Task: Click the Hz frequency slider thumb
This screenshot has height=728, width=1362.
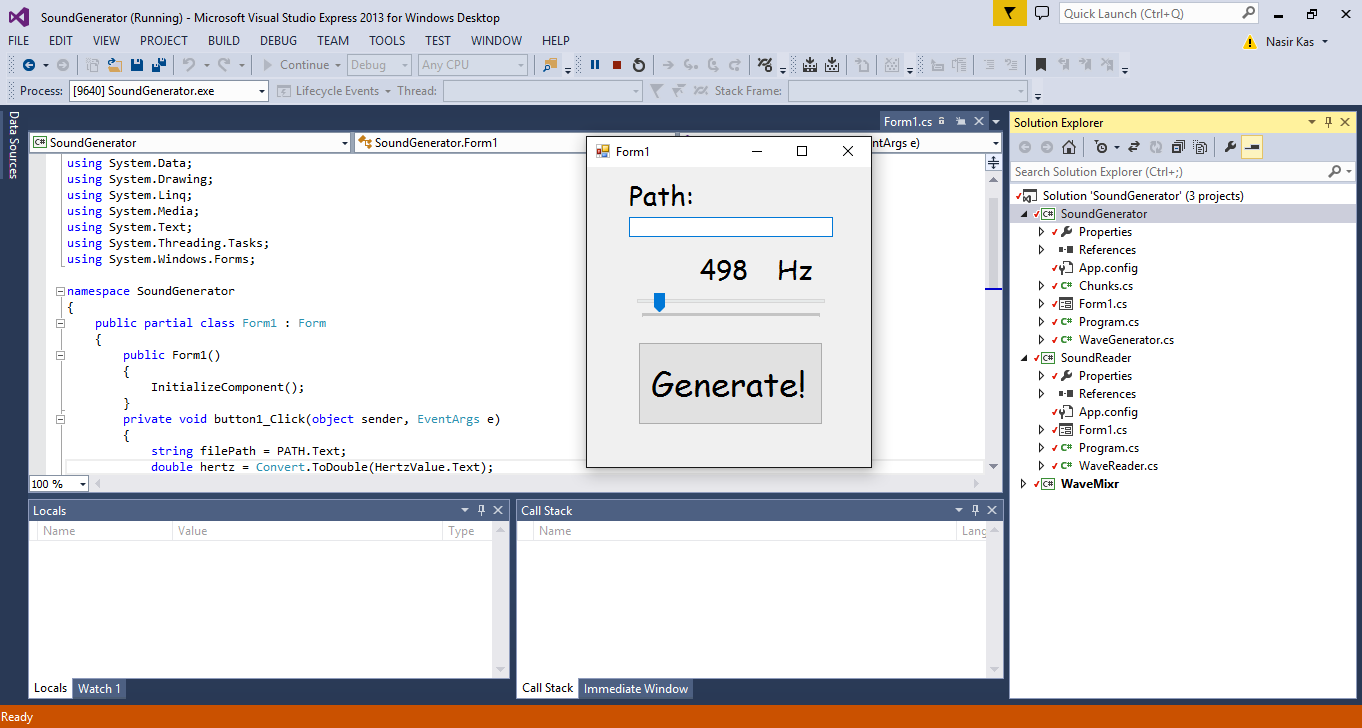Action: click(x=659, y=302)
